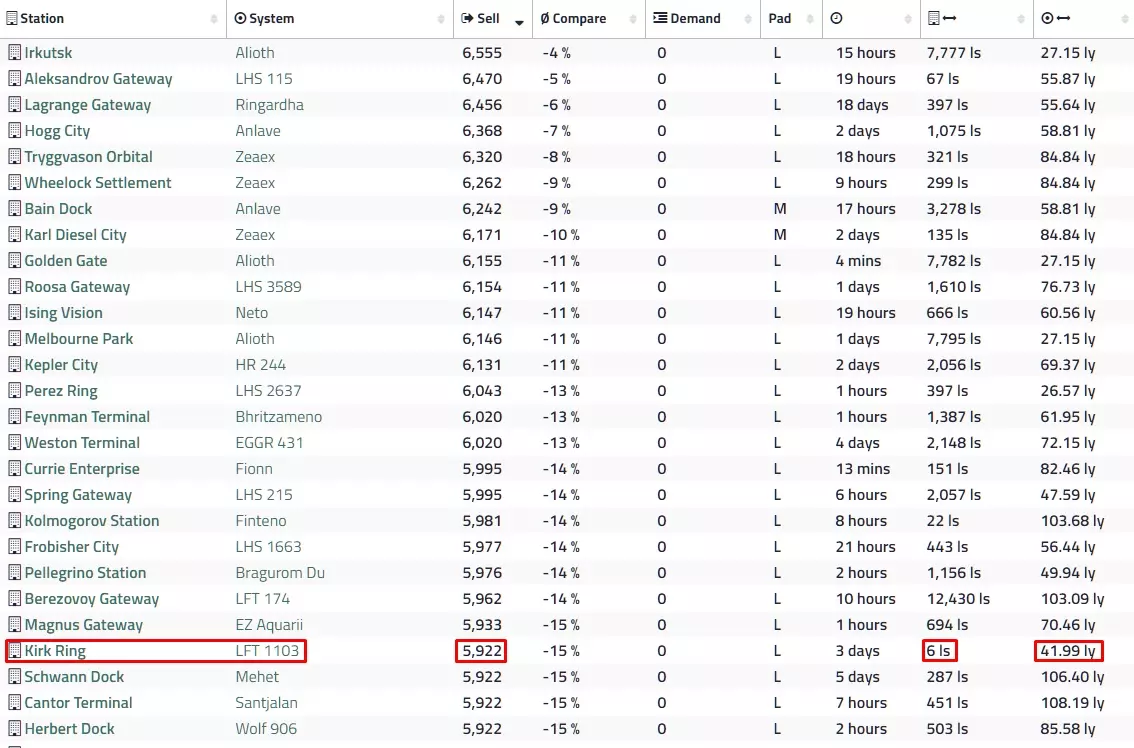Click the 41.99 ly distance cell
1134x748 pixels.
1068,651
